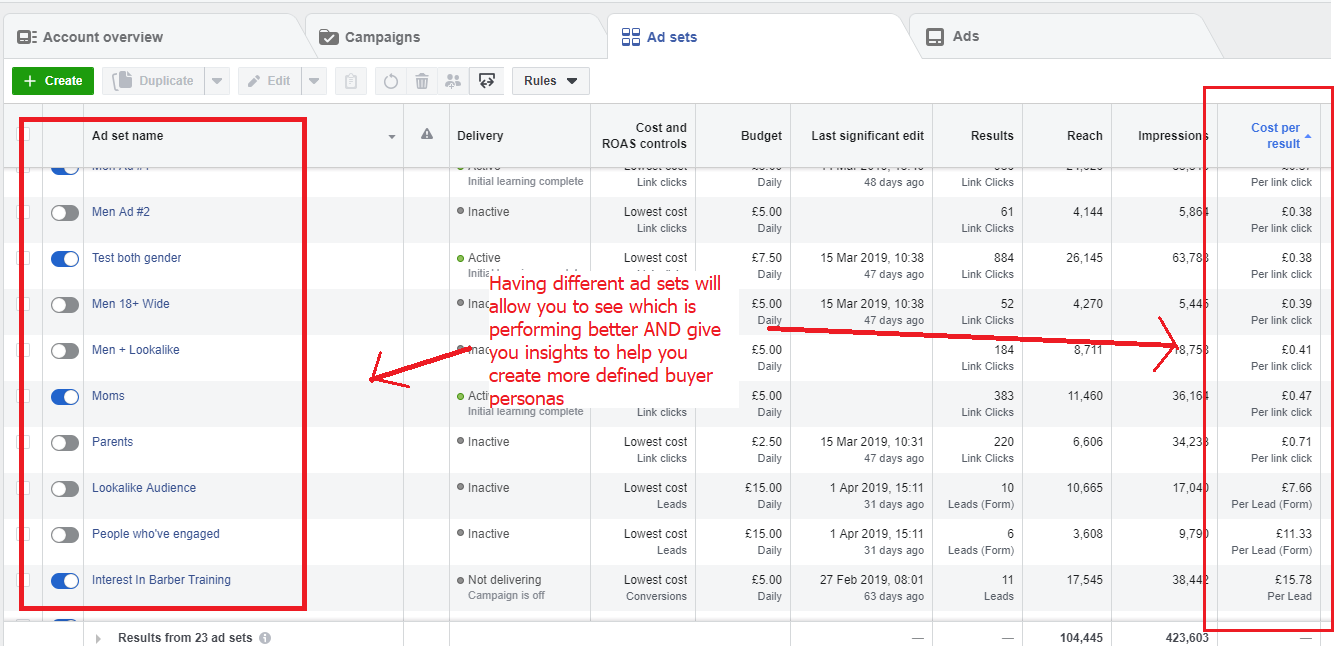Screen dimensions: 1340x646
Task: Open the Duplicate dropdown arrow
Action: click(x=218, y=81)
